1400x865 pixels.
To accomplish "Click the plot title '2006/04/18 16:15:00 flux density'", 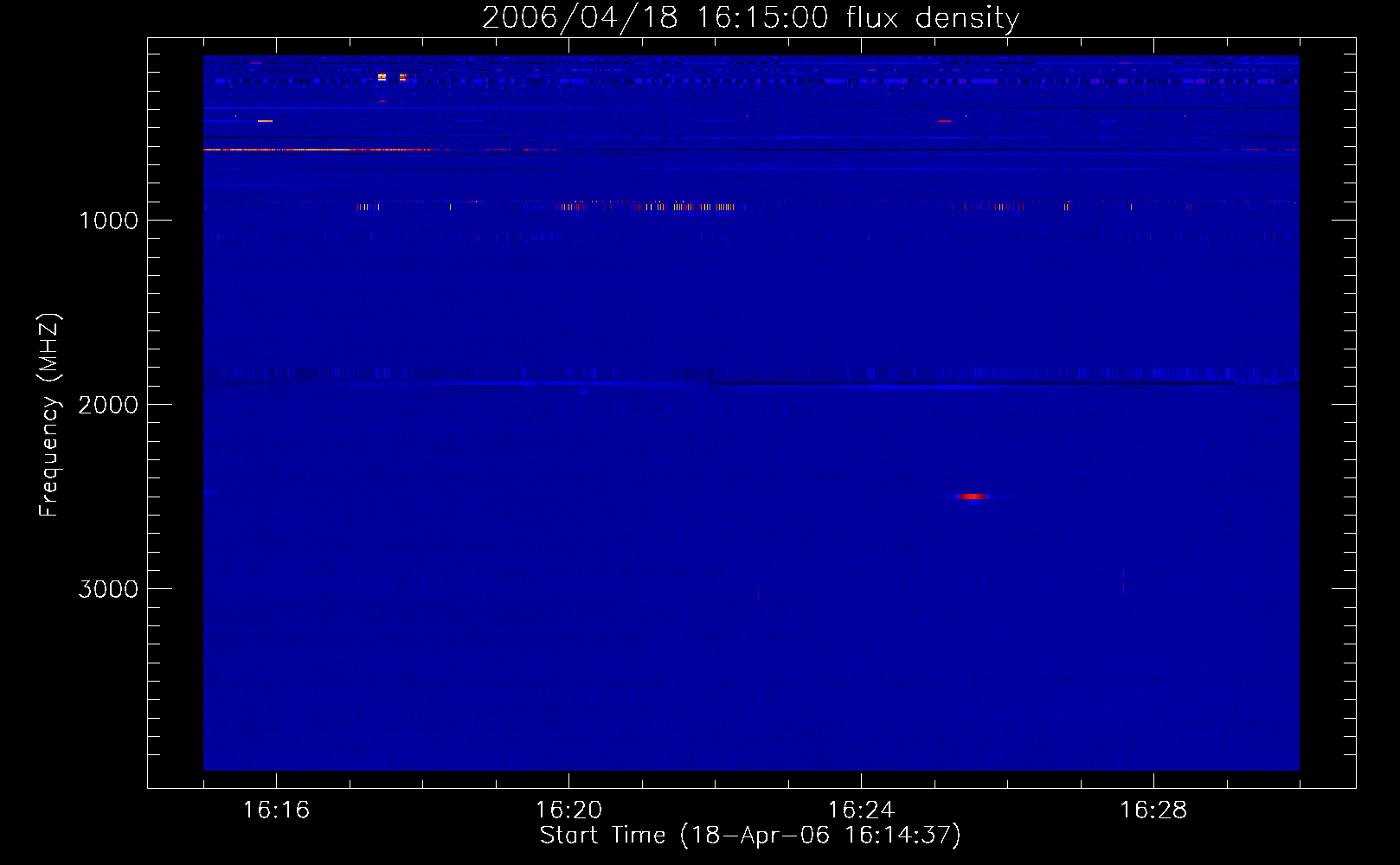I will 750,17.
